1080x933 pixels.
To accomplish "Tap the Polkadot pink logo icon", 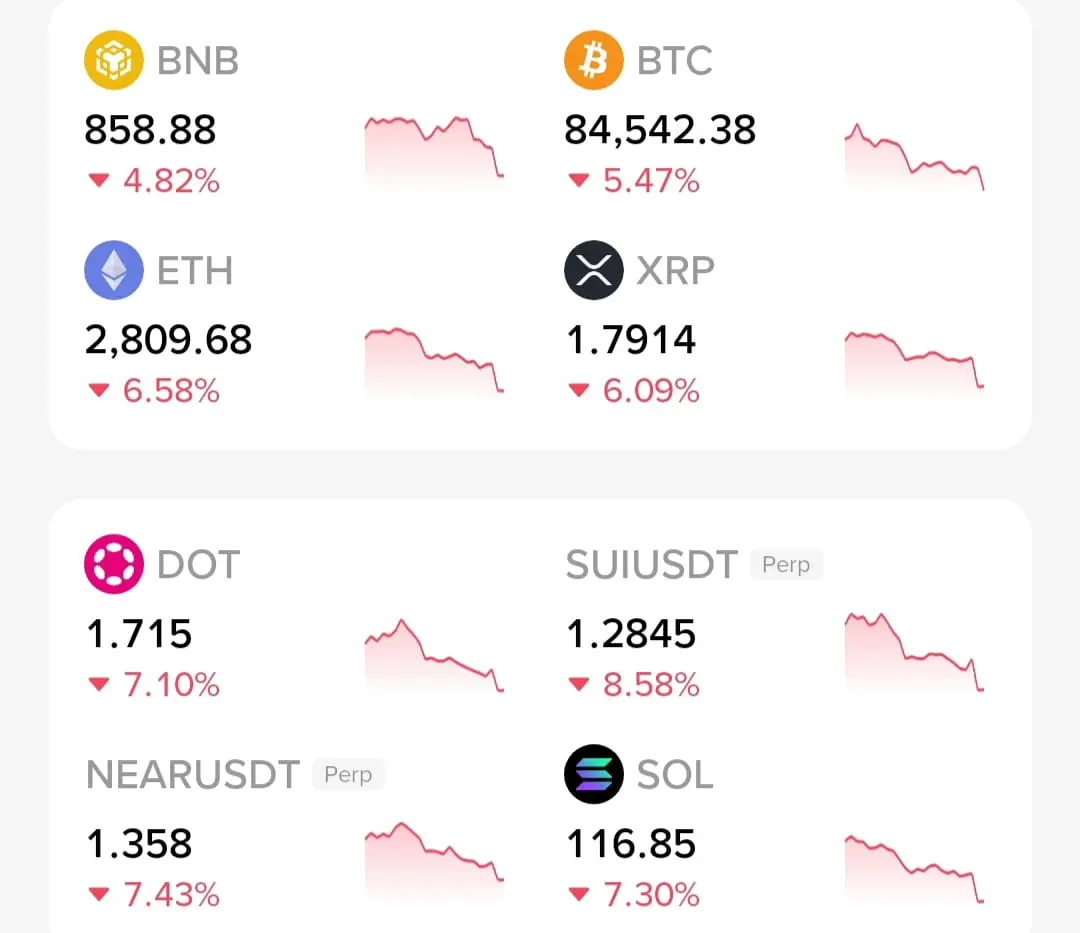I will coord(113,564).
